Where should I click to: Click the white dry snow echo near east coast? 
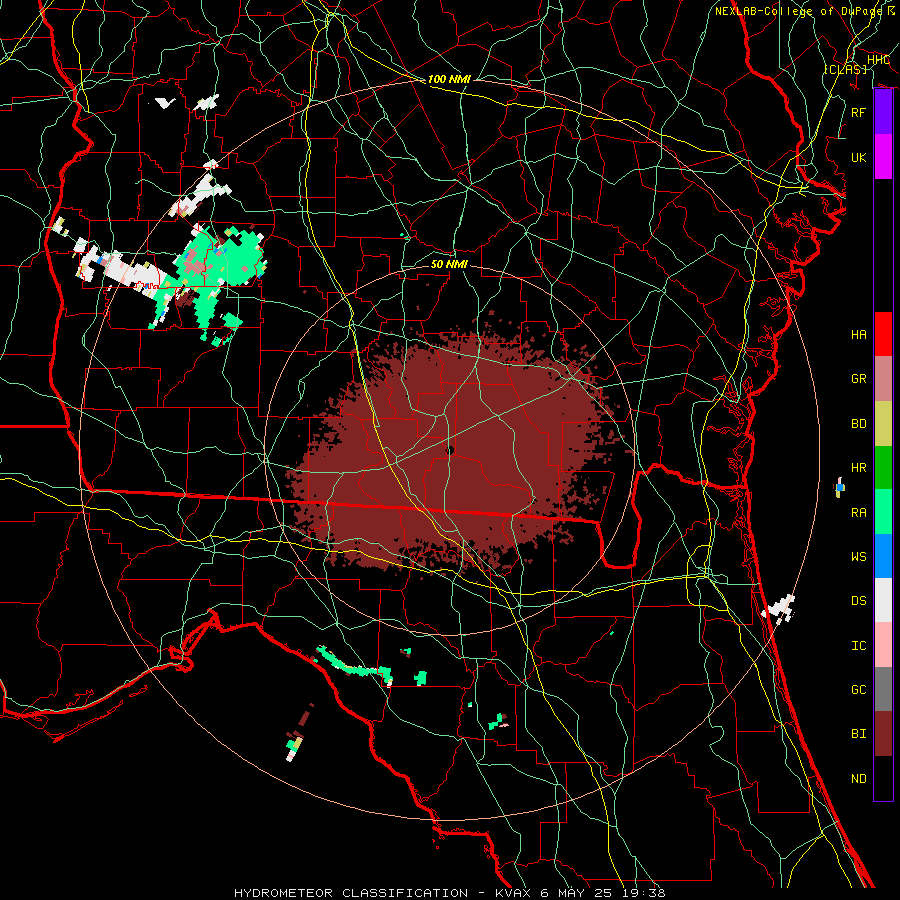[x=780, y=608]
